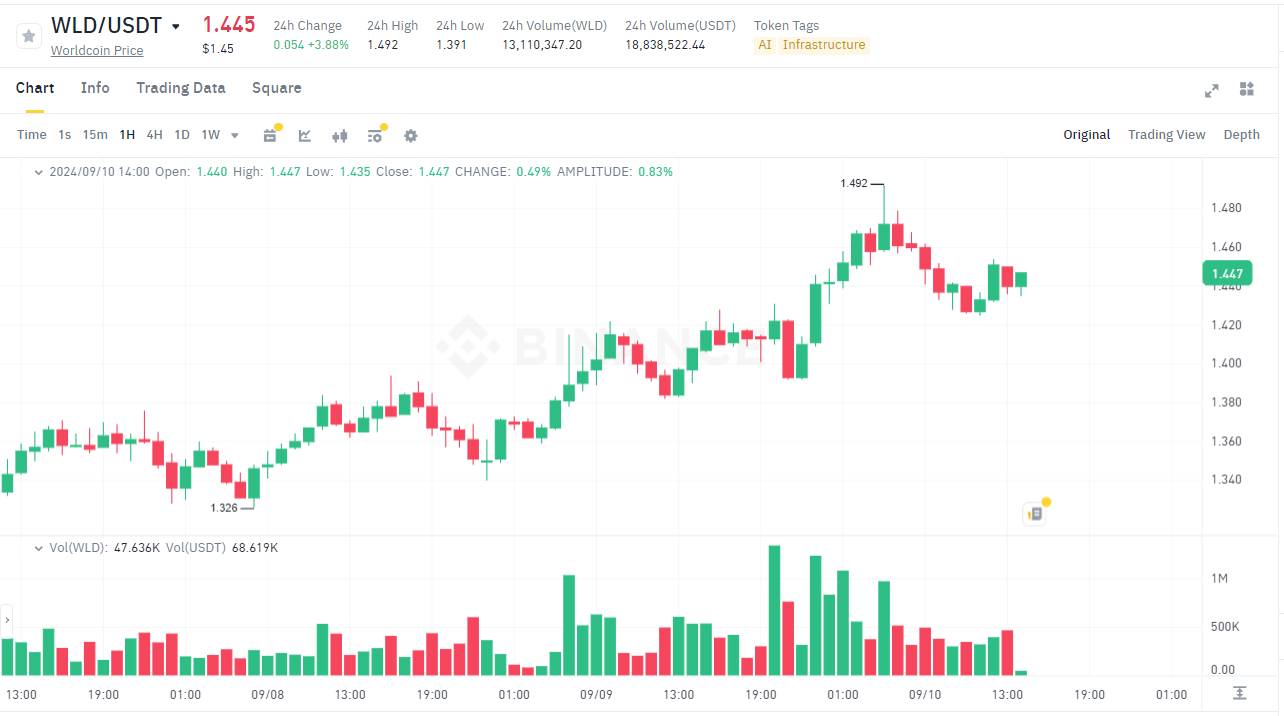Select the 1H interval
The height and width of the screenshot is (716, 1284).
(x=127, y=135)
